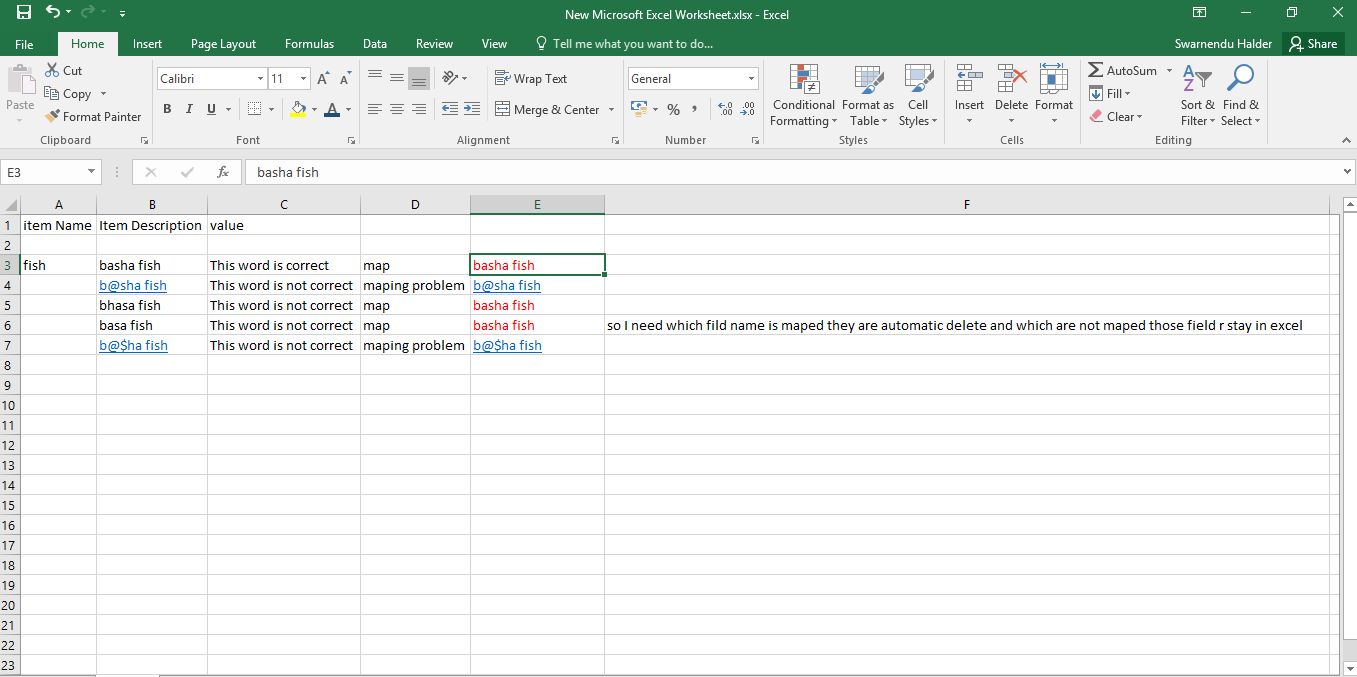Click the Increase Font Size icon
1357x677 pixels.
tap(323, 79)
